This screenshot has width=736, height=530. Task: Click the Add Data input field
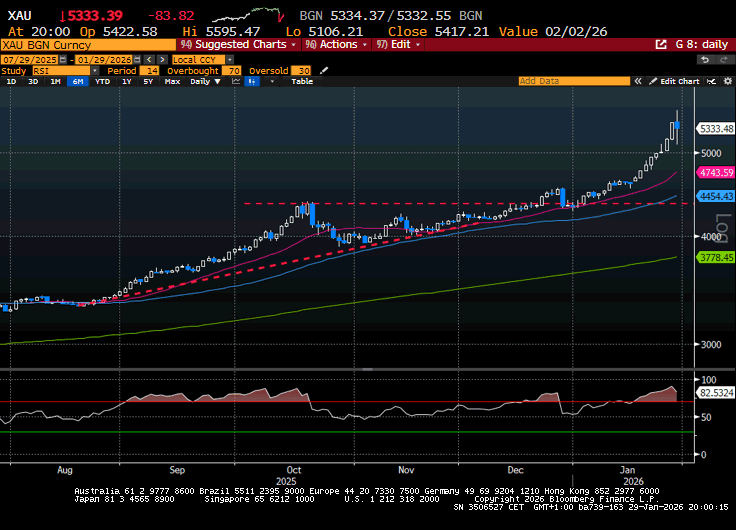click(575, 82)
